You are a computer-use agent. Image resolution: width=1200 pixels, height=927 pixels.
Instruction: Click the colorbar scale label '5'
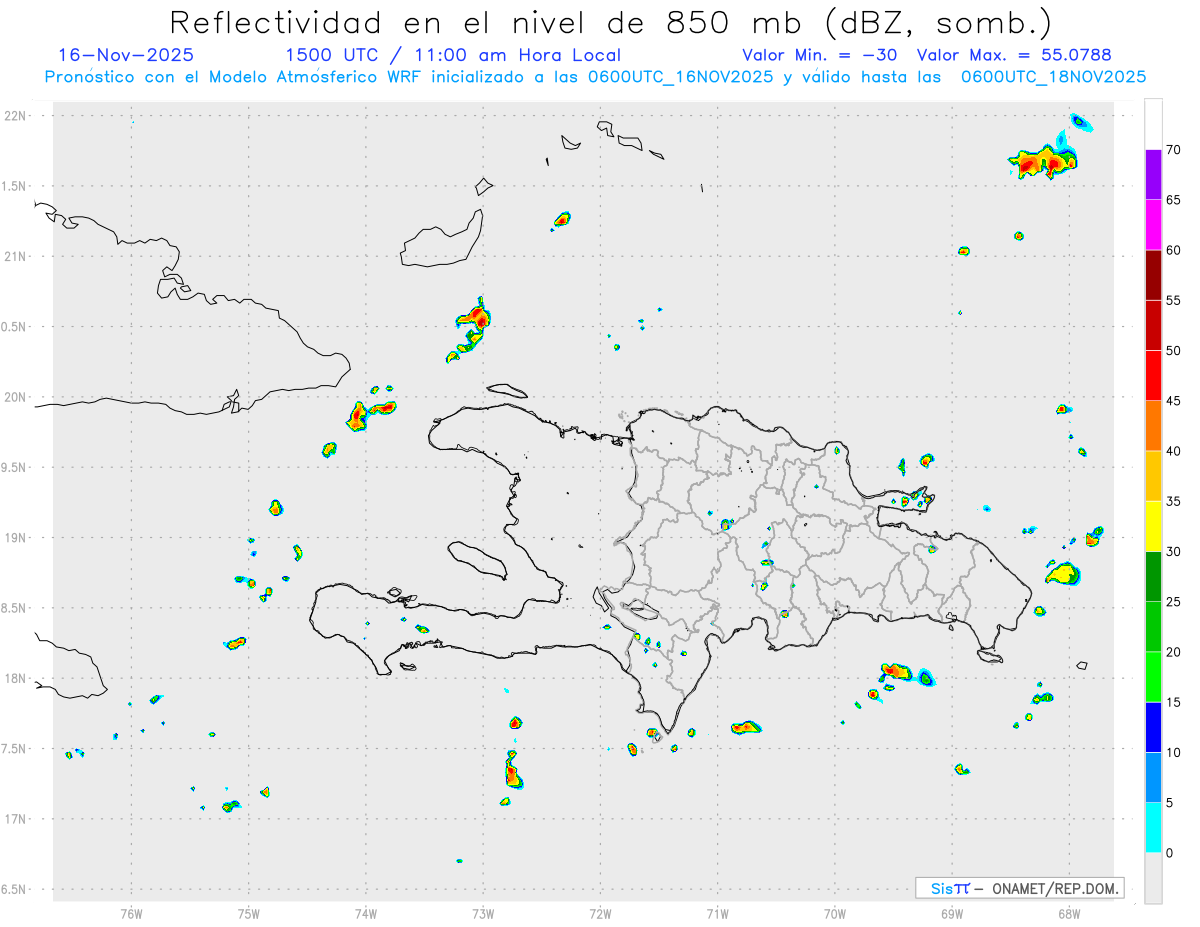coord(1171,803)
